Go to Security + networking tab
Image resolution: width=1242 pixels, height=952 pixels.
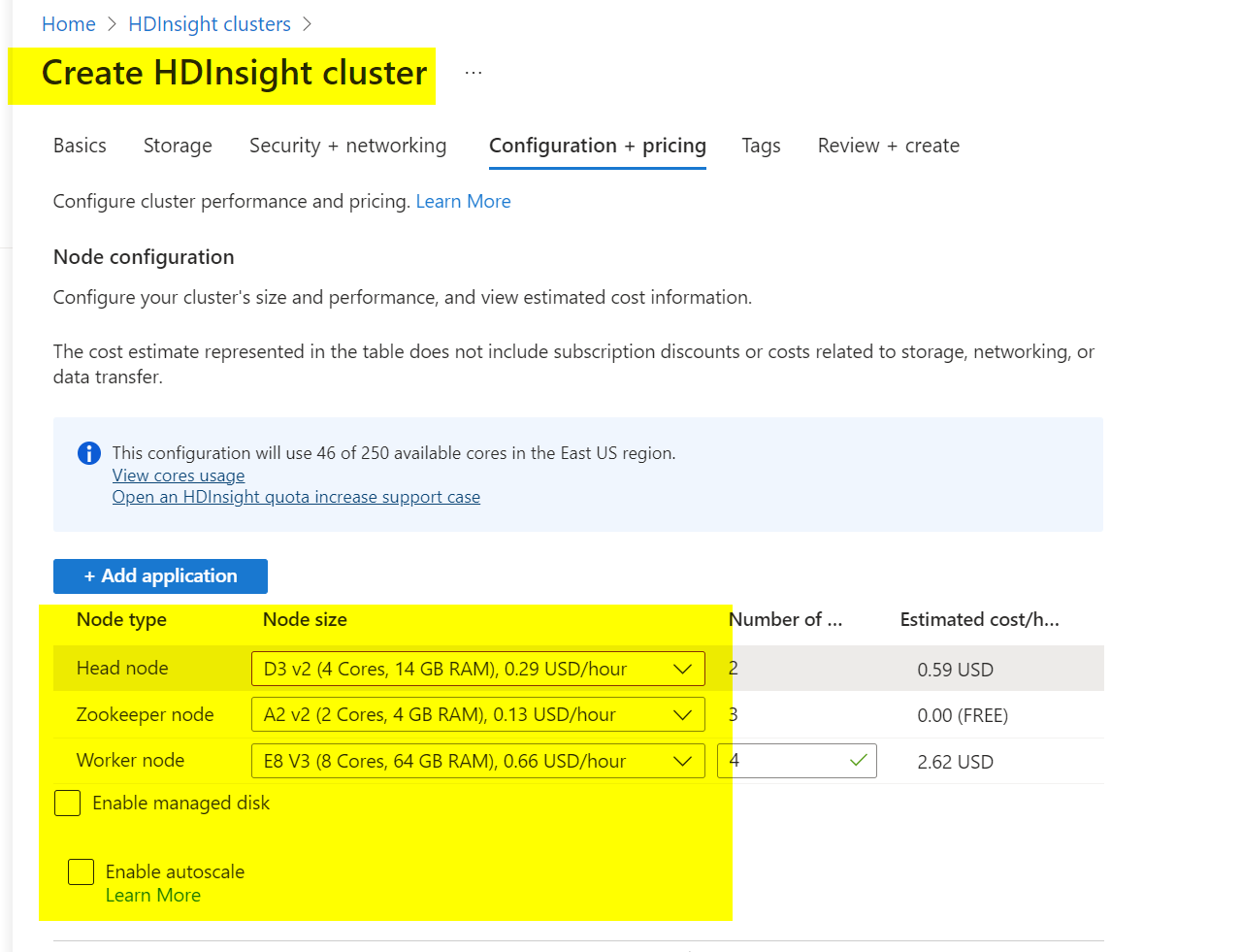pyautogui.click(x=348, y=146)
